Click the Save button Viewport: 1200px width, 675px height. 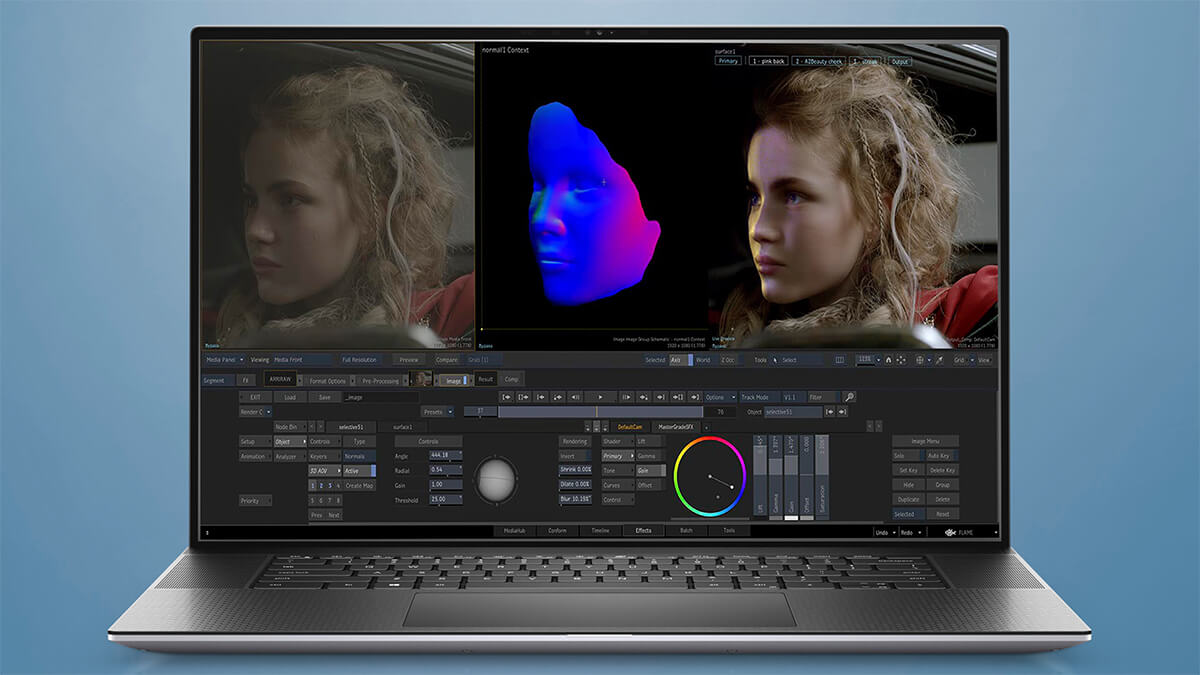325,397
